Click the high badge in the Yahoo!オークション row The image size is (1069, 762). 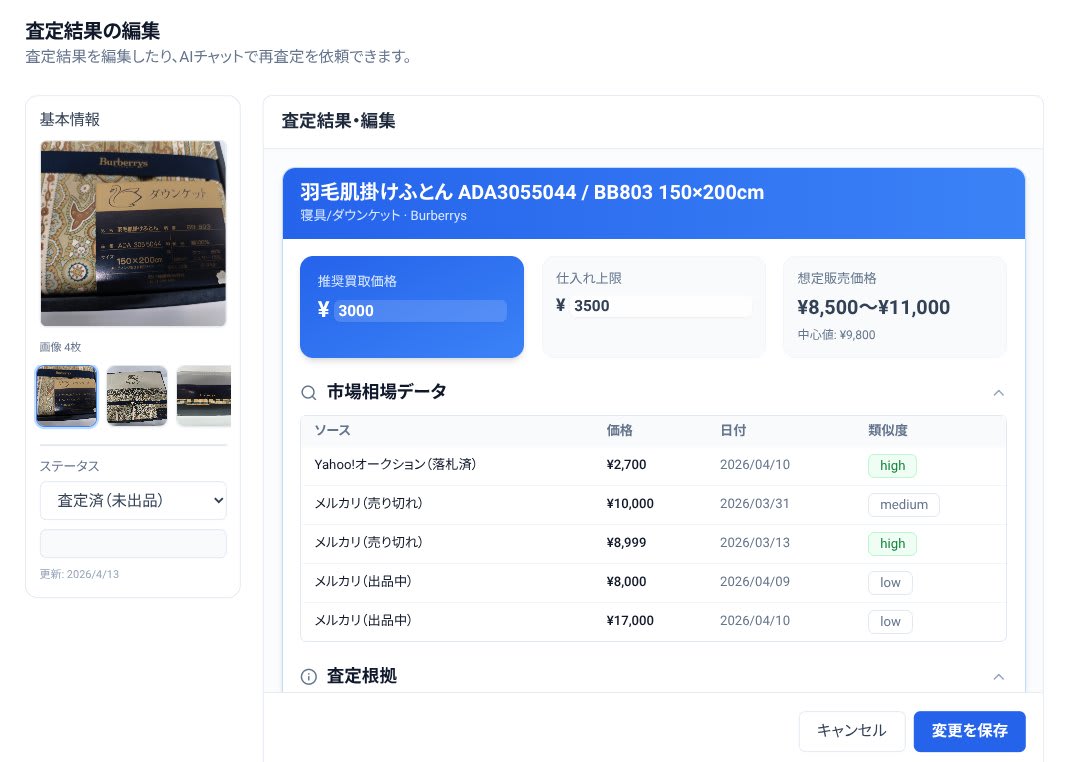click(x=892, y=466)
